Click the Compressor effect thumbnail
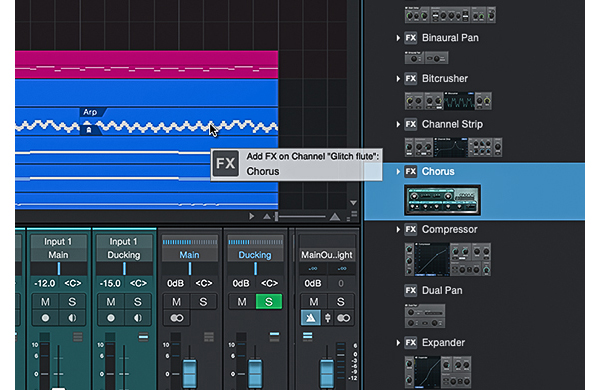 coord(448,259)
